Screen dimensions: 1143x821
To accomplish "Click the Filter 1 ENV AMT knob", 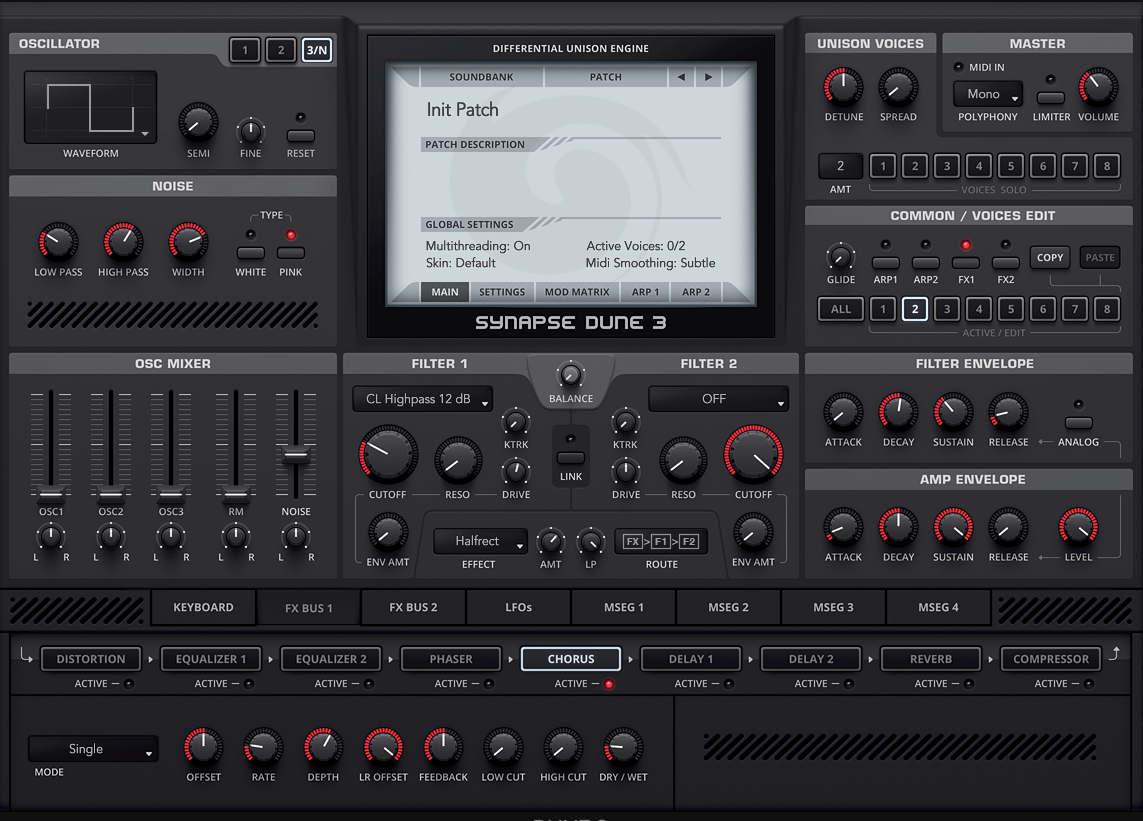I will (x=388, y=532).
